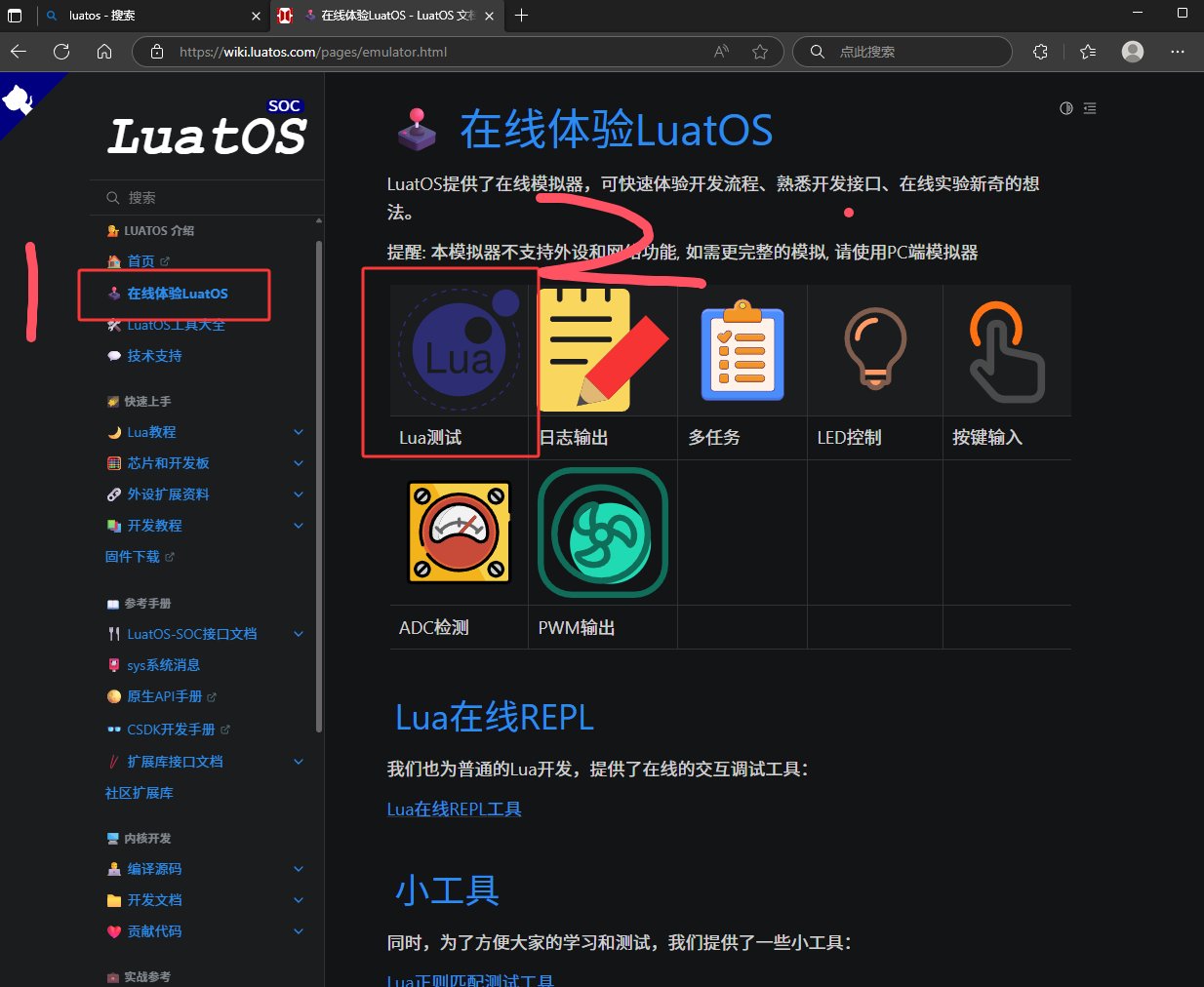Open a new browser tab
The image size is (1204, 987).
point(521,15)
